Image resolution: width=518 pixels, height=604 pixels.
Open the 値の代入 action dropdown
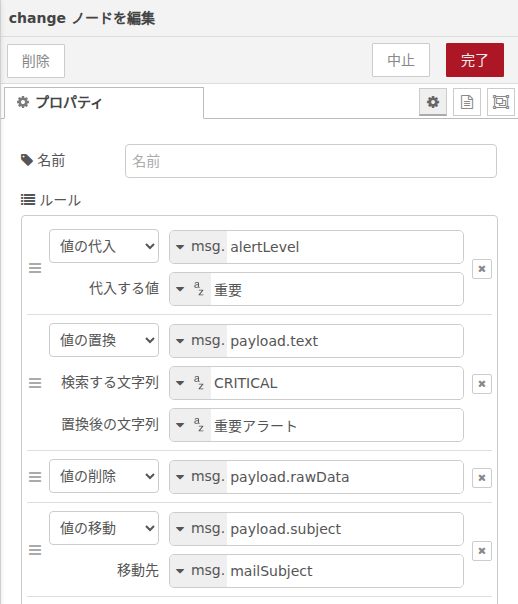[104, 246]
